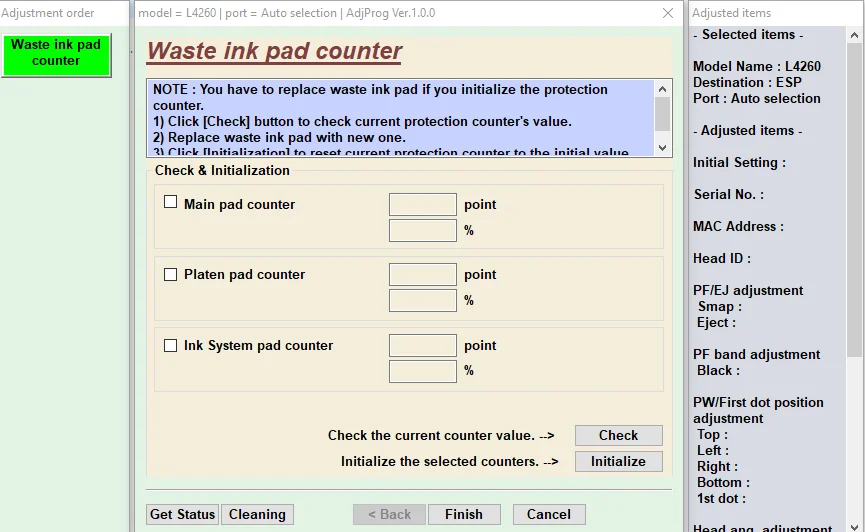Click the 'Smap :' entry
The image size is (865, 532).
[719, 306]
